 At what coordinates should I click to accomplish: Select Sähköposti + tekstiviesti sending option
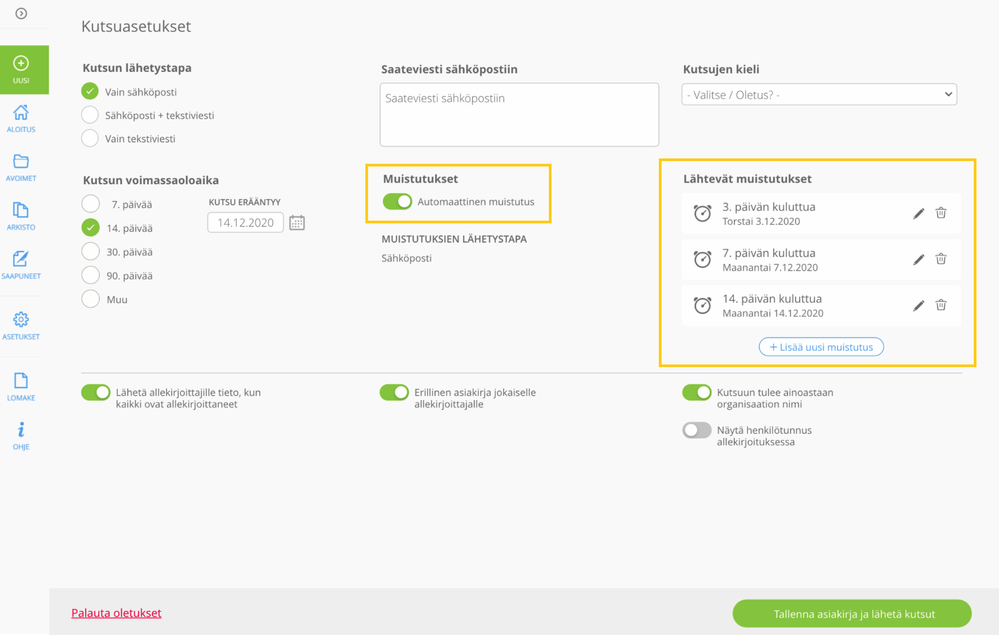click(x=90, y=115)
